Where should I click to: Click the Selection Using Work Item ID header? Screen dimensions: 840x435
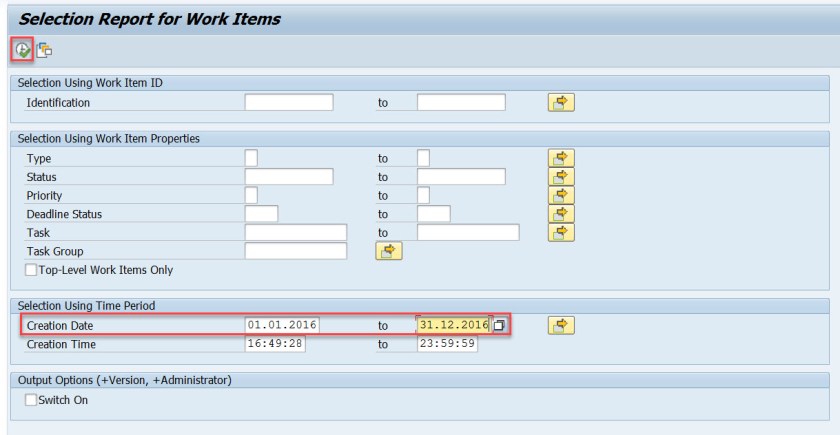tap(90, 83)
